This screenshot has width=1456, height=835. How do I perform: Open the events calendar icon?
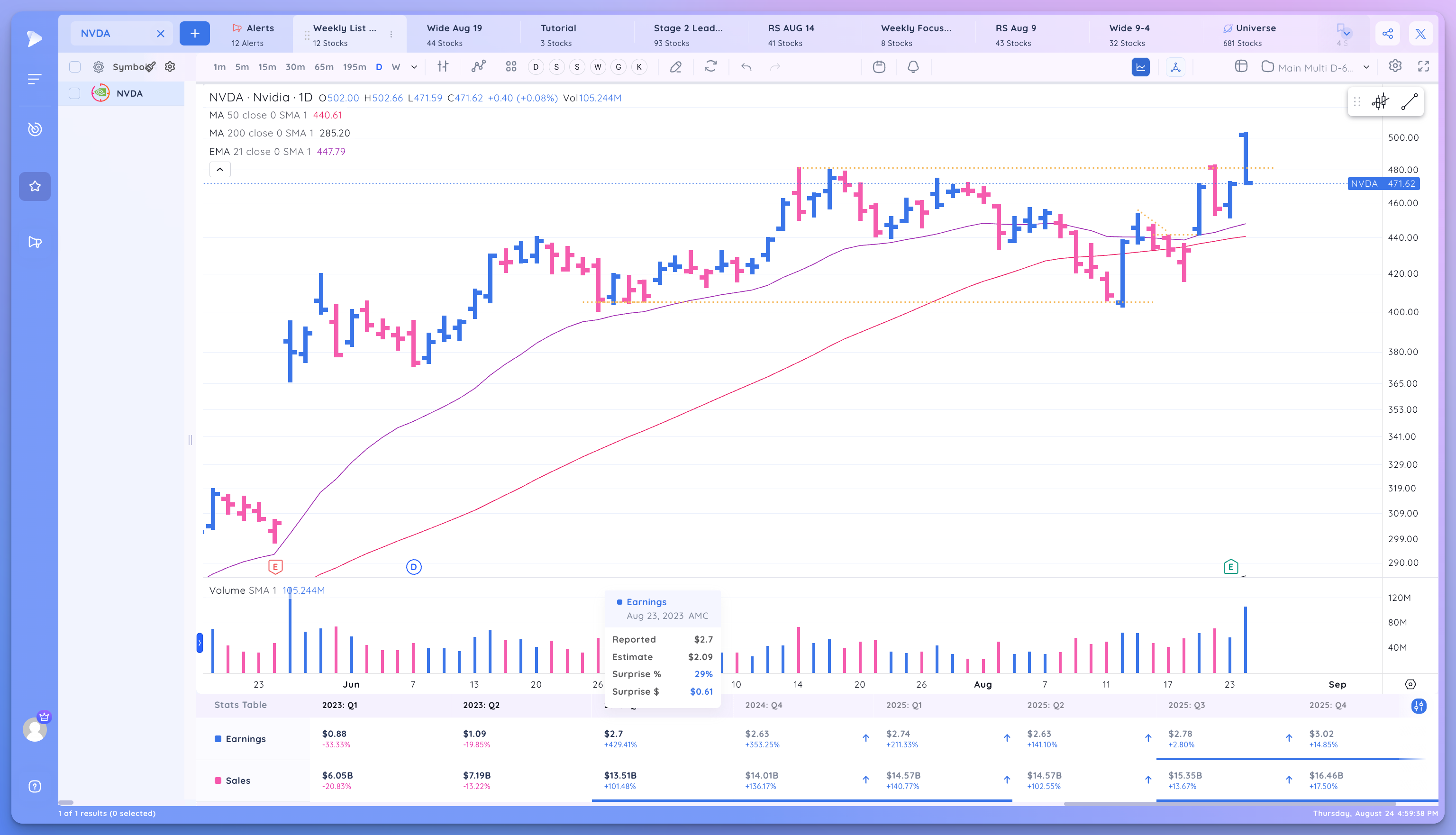[879, 67]
